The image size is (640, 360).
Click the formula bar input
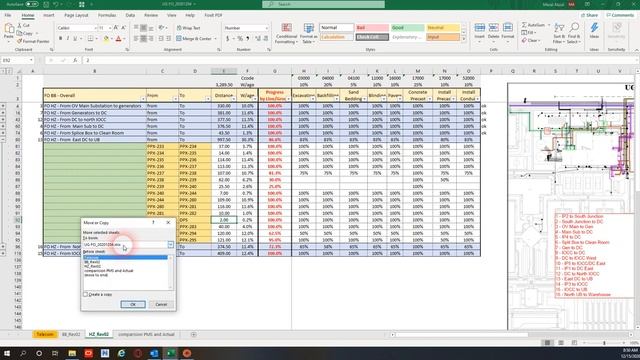(359, 60)
